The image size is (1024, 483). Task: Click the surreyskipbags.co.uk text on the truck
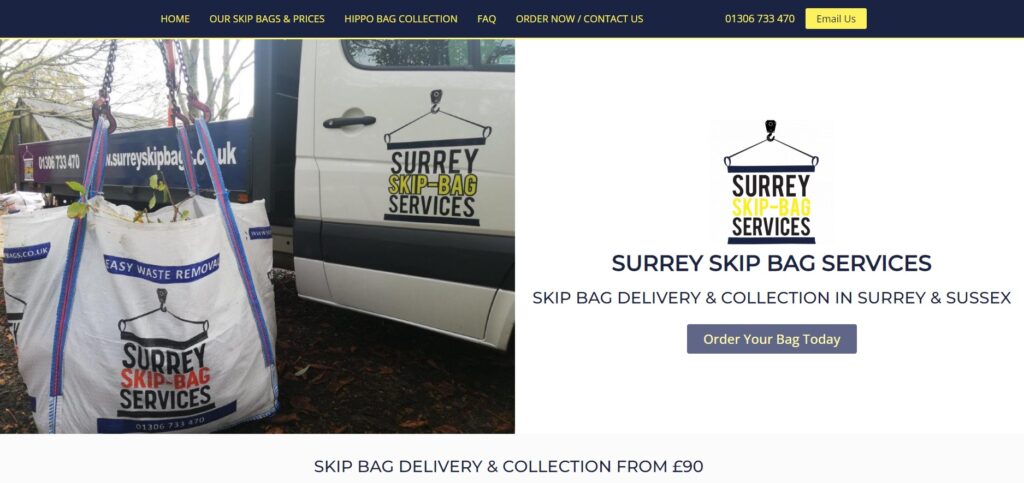171,157
